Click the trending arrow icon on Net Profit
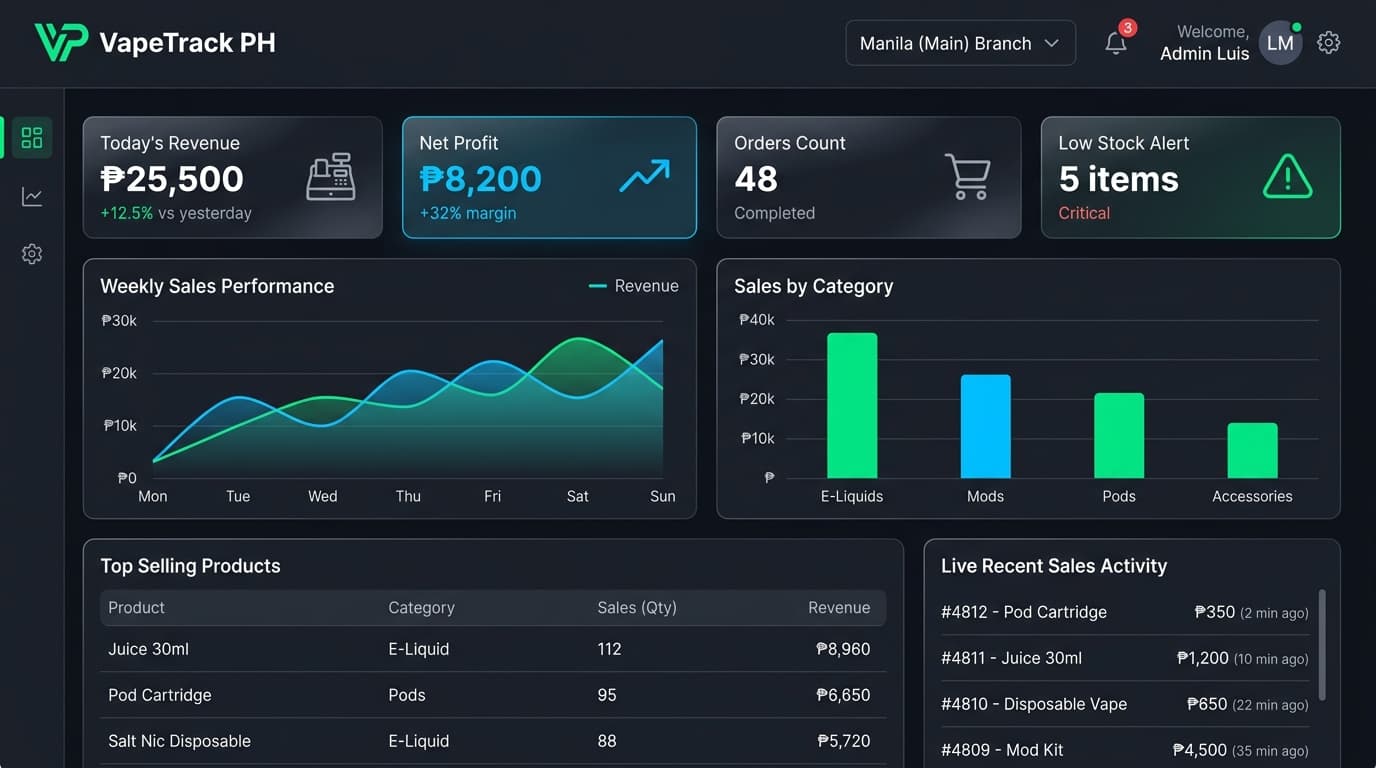The width and height of the screenshot is (1376, 768). 644,177
